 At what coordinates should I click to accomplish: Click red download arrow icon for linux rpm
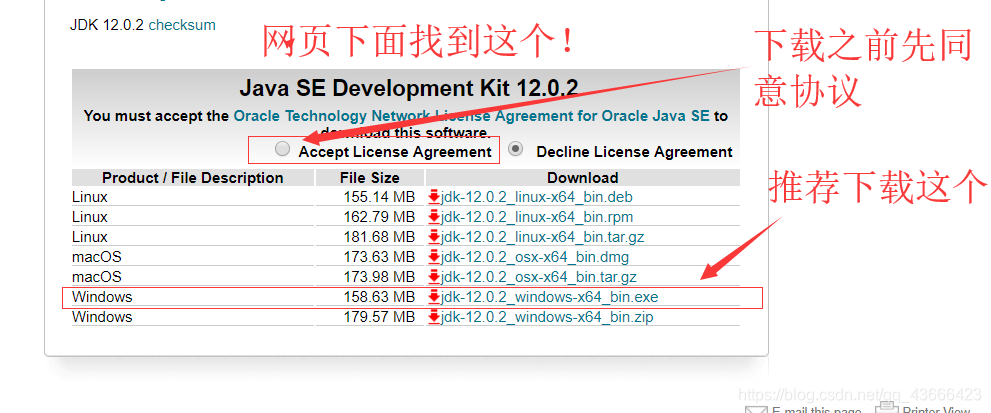point(434,217)
